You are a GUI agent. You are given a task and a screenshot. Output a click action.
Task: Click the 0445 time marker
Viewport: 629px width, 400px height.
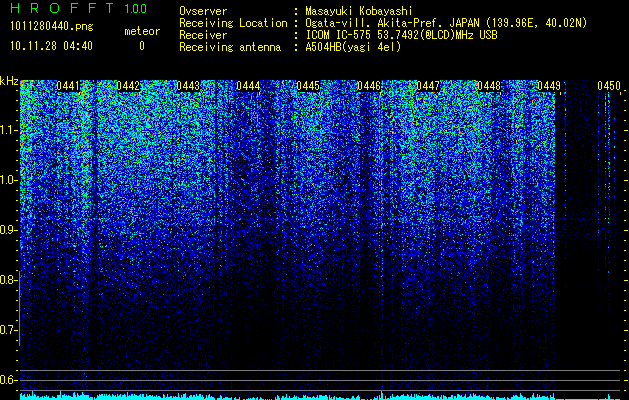308,86
